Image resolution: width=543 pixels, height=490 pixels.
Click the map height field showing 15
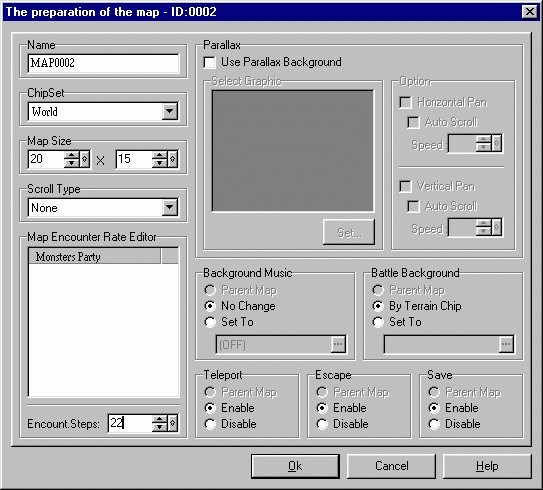pos(134,159)
